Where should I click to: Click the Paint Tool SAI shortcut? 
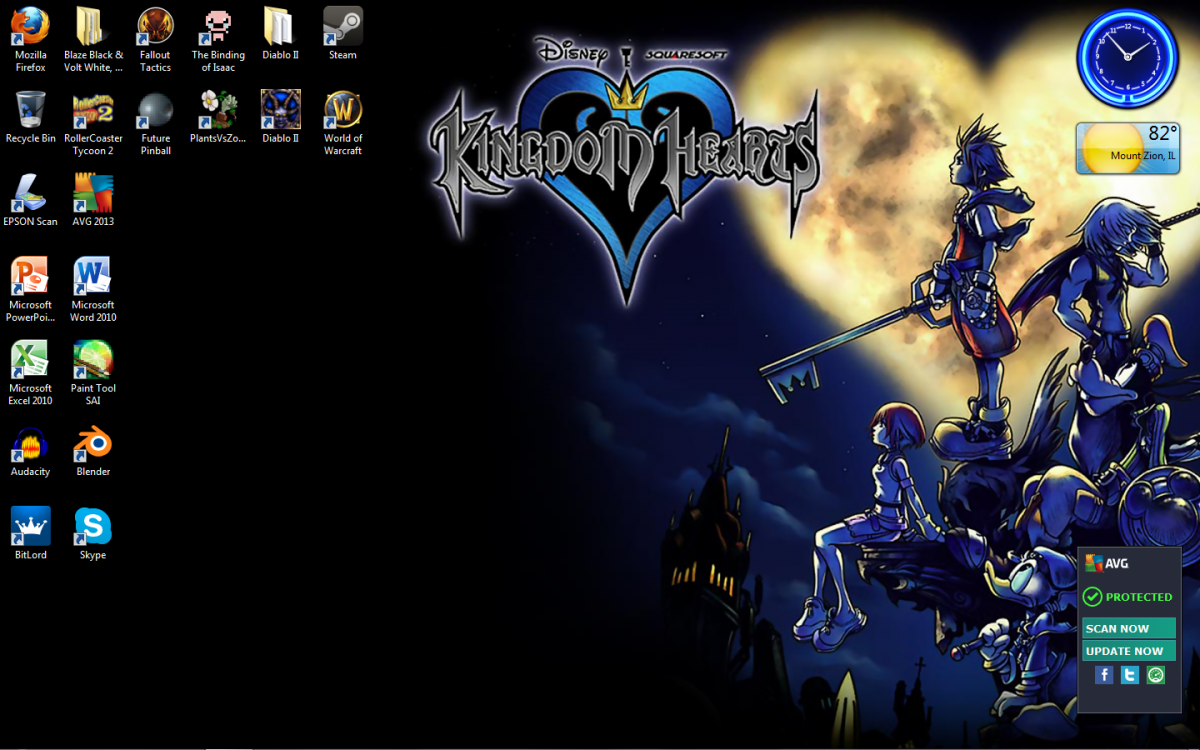(x=93, y=360)
